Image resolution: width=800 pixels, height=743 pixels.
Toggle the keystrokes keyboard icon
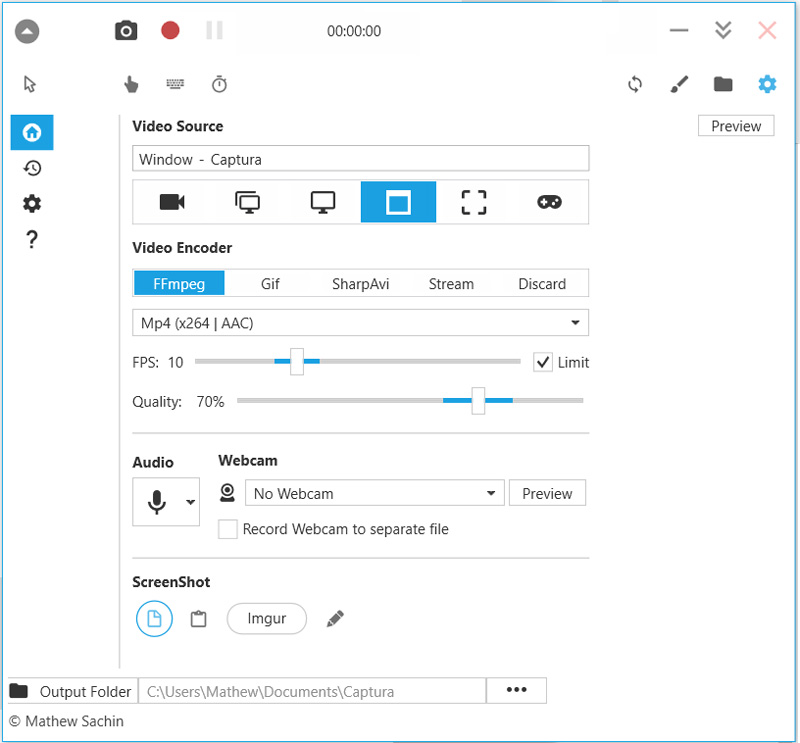[175, 84]
